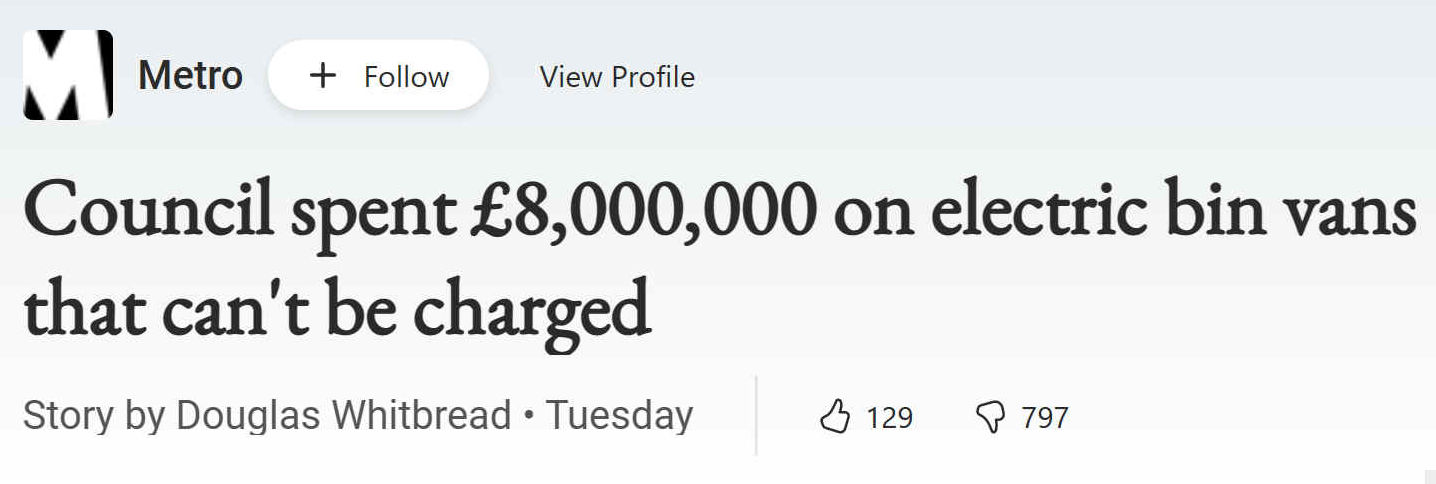Follow the Metro publisher
Viewport: 1436px width, 484px height.
(x=378, y=75)
